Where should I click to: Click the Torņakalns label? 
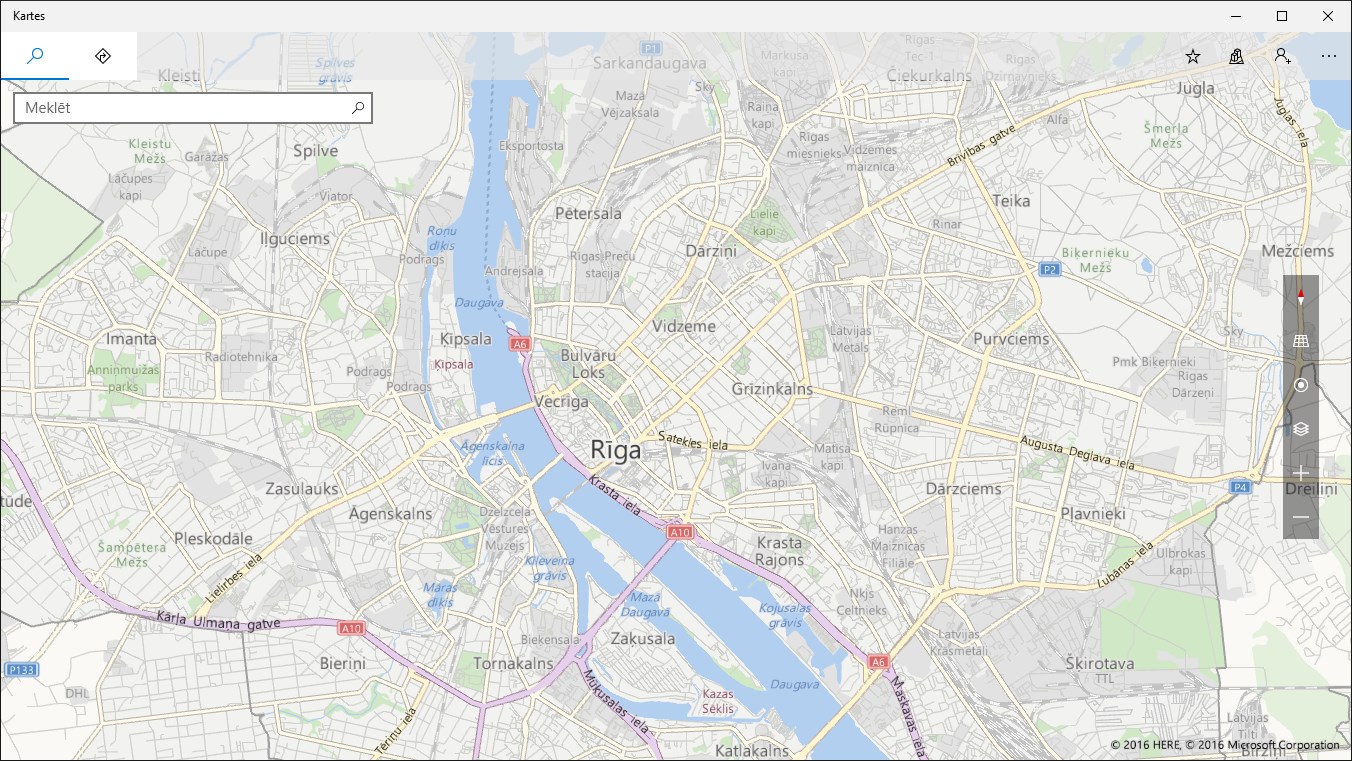(513, 664)
